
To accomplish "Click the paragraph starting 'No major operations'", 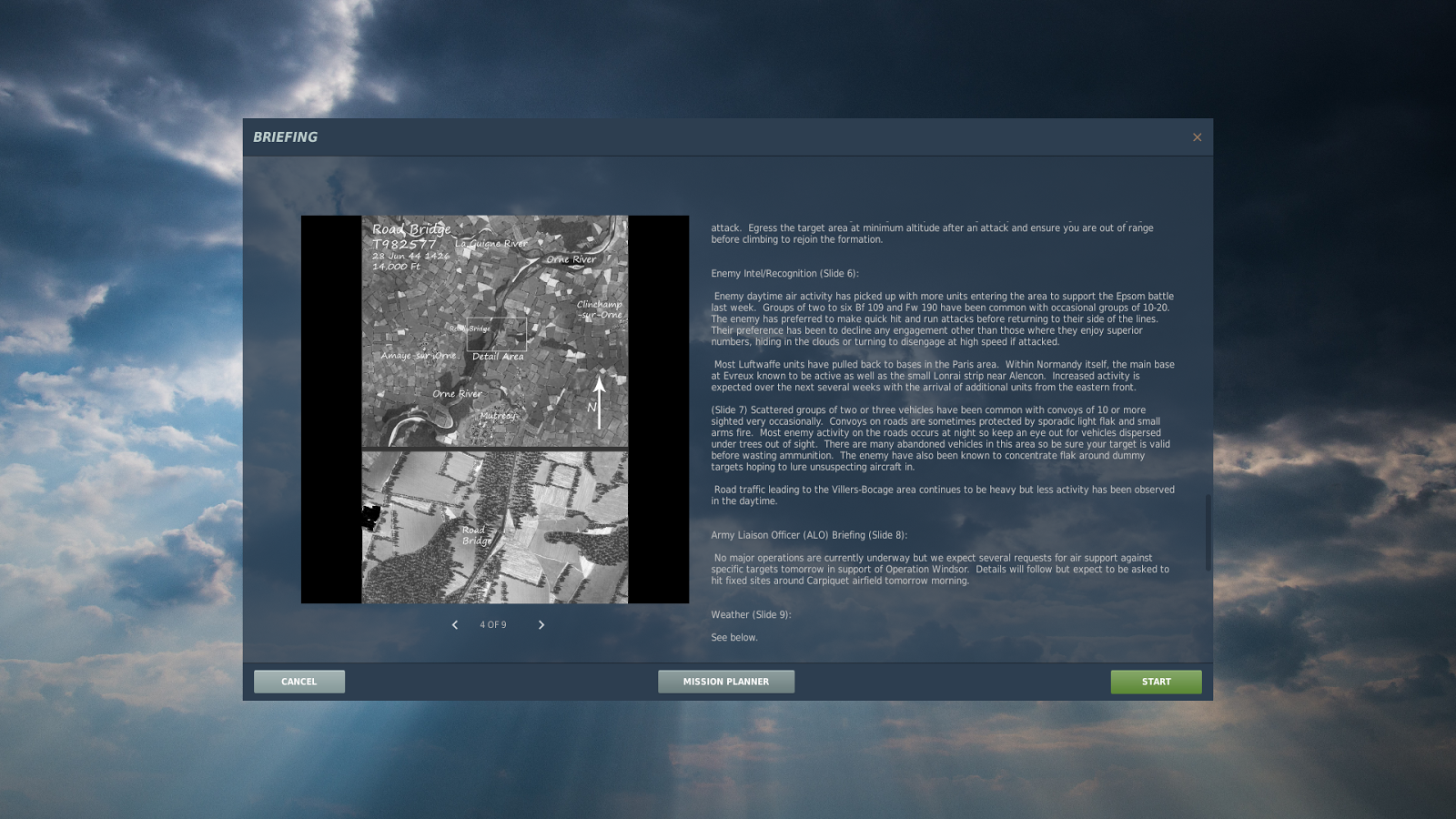I will pyautogui.click(x=940, y=570).
